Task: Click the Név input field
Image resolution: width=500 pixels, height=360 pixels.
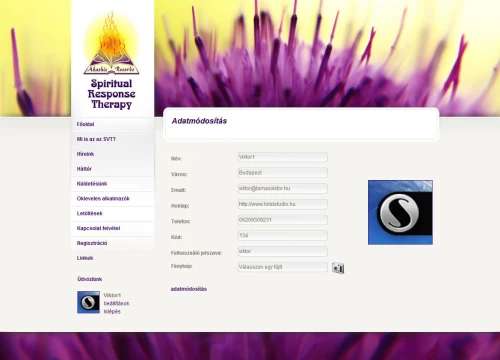Action: point(283,157)
